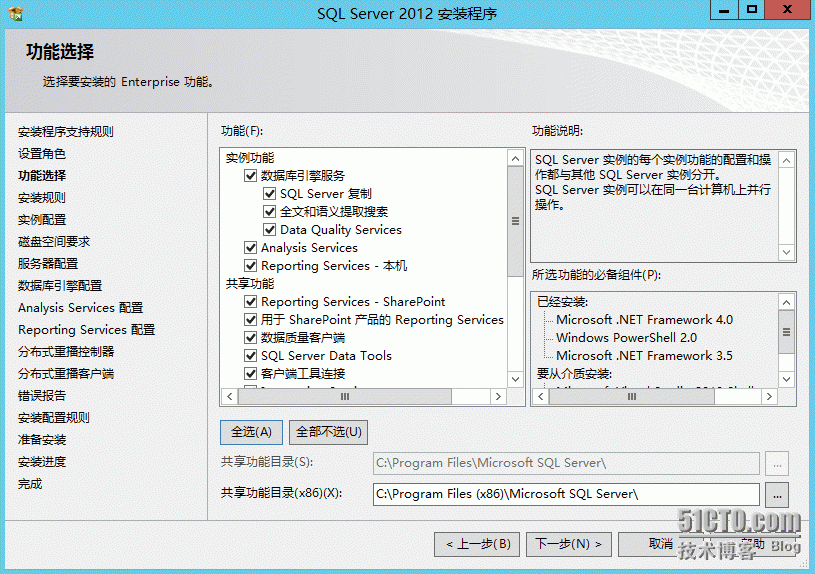Select 已经安装 node in prerequisites list

562,302
